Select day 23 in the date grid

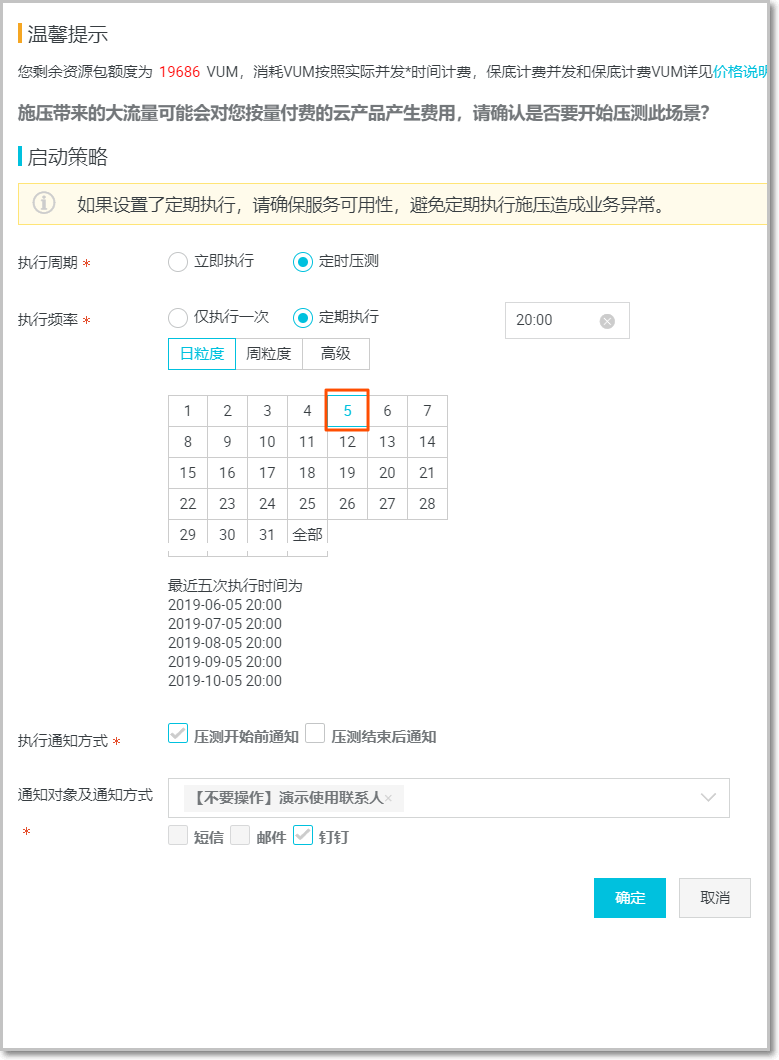coord(228,504)
